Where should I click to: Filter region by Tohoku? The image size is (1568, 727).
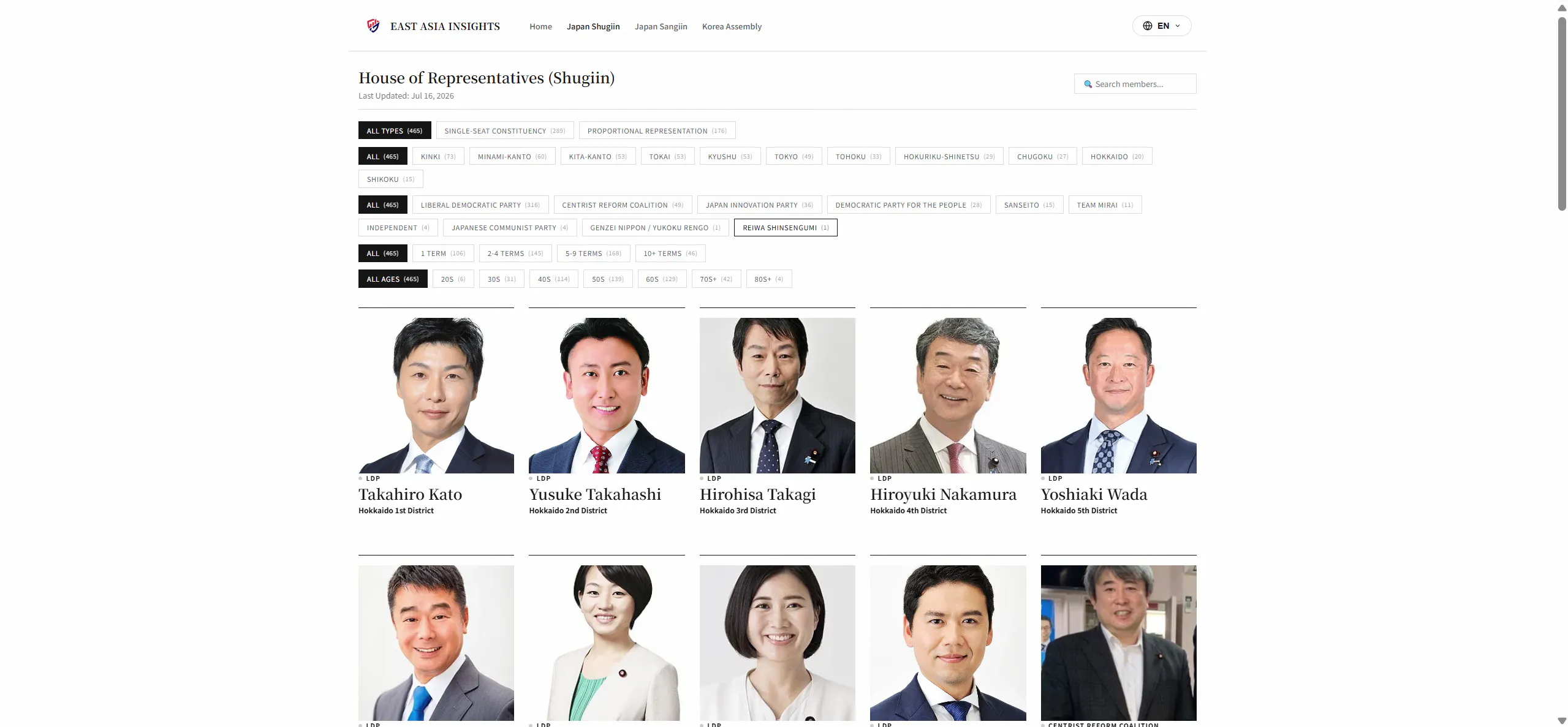click(858, 156)
